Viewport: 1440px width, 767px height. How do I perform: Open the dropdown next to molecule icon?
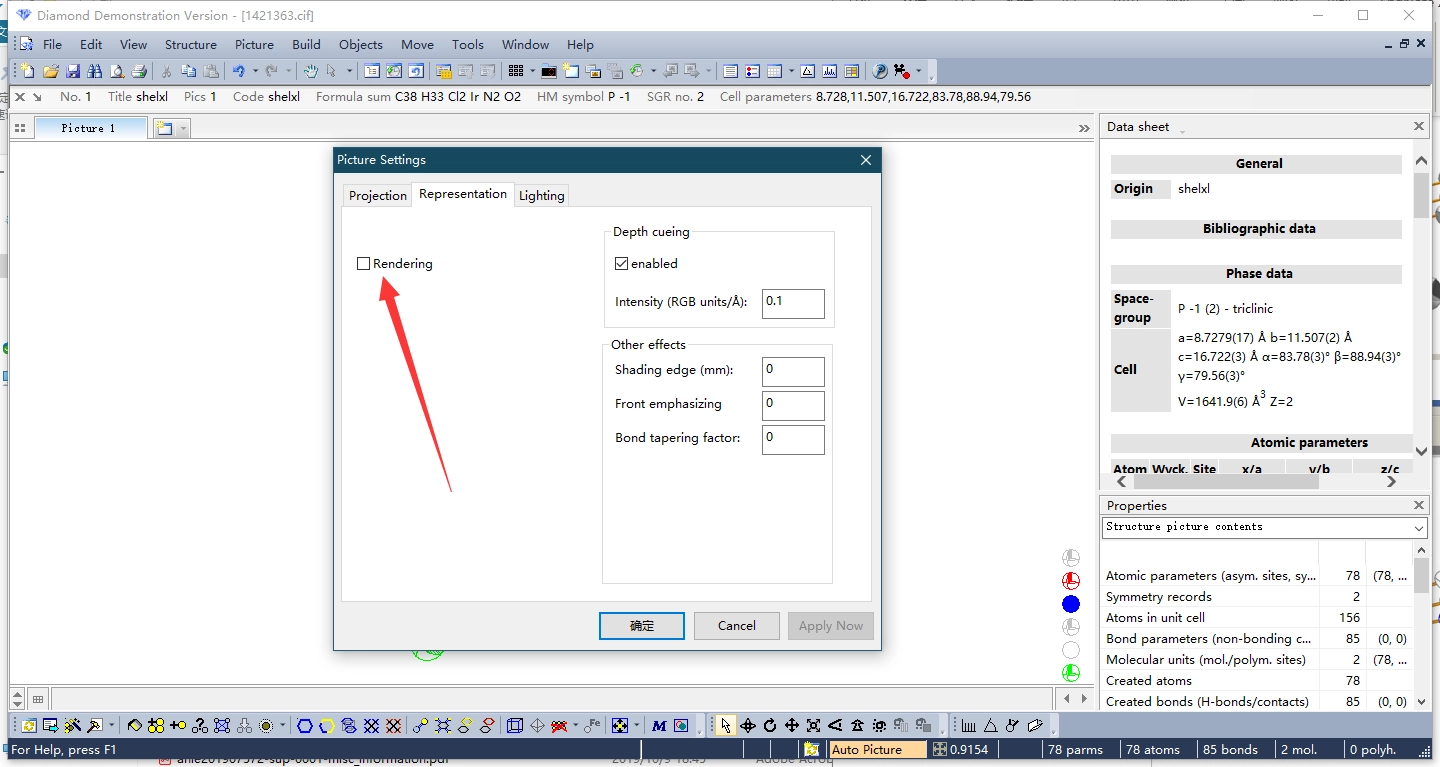pyautogui.click(x=918, y=71)
